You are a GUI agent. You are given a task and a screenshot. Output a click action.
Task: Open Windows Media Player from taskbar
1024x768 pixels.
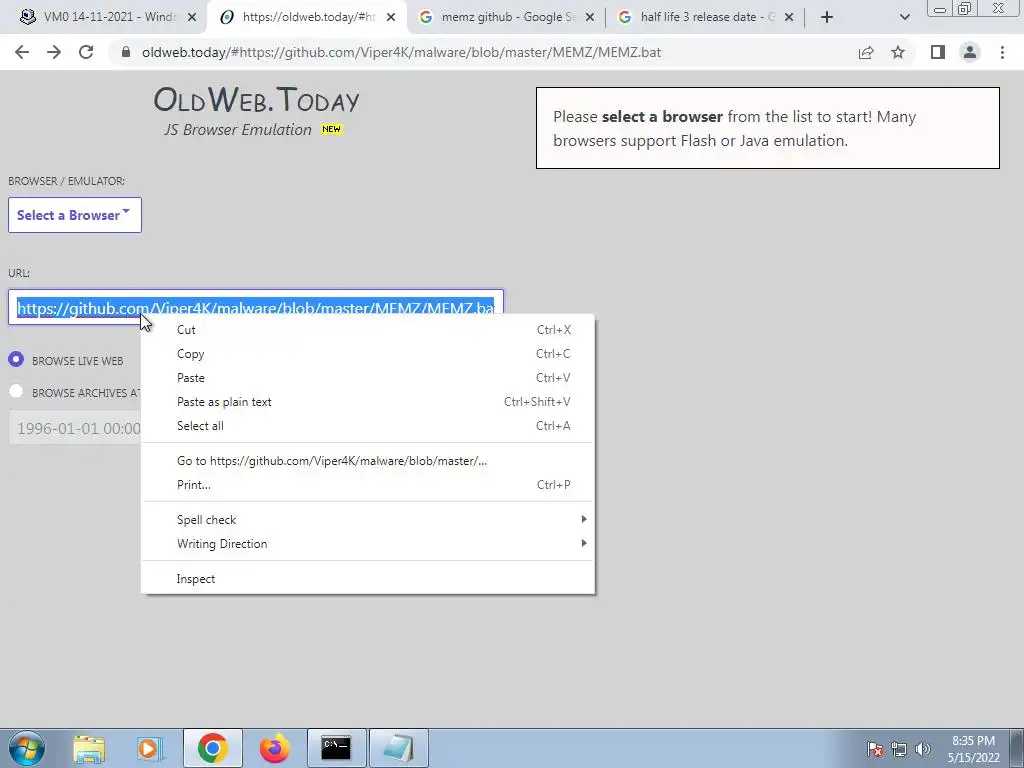pyautogui.click(x=149, y=748)
